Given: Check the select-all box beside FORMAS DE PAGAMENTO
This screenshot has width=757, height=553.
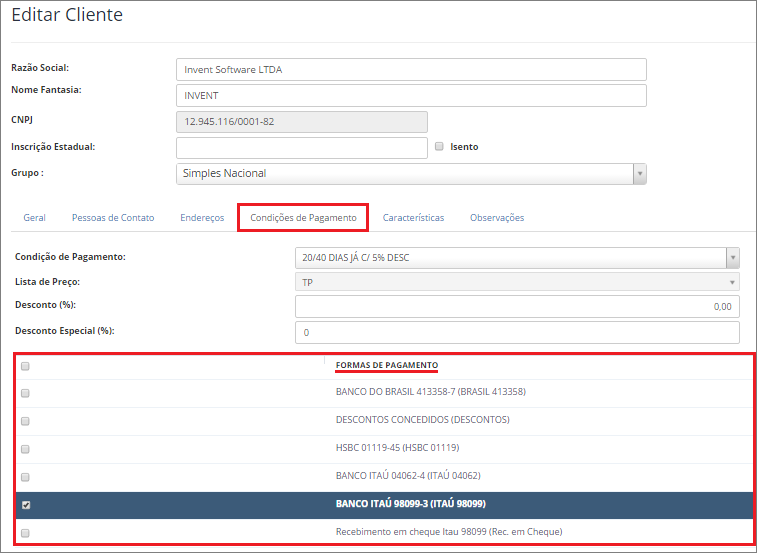Looking at the screenshot, I should [x=25, y=366].
